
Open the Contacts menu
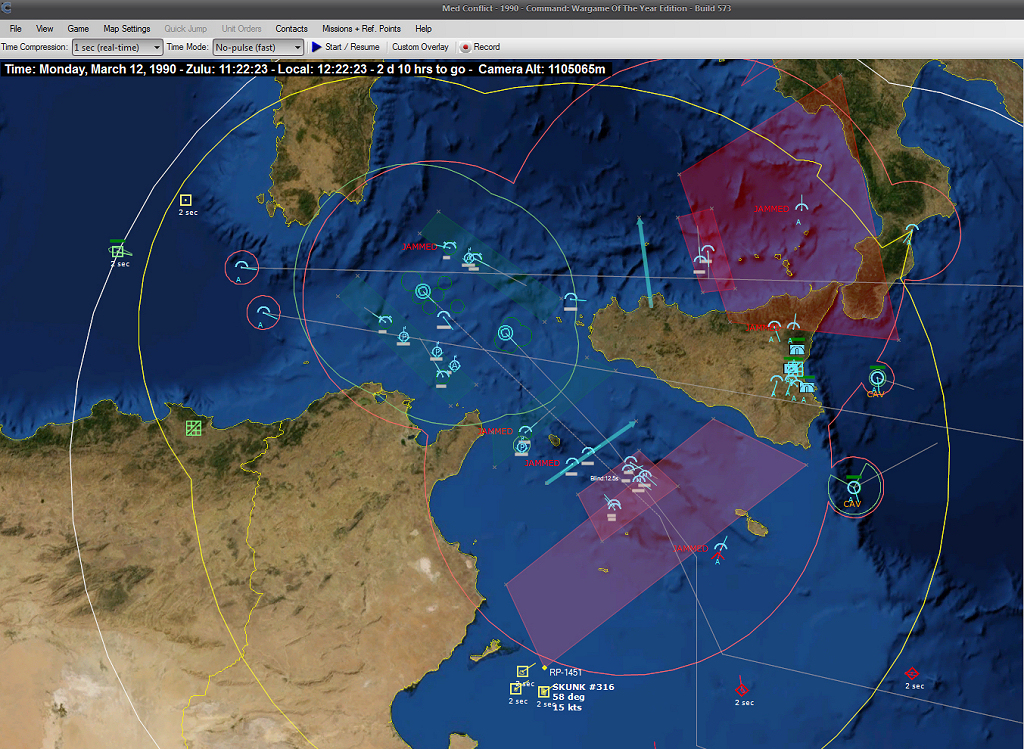tap(291, 29)
